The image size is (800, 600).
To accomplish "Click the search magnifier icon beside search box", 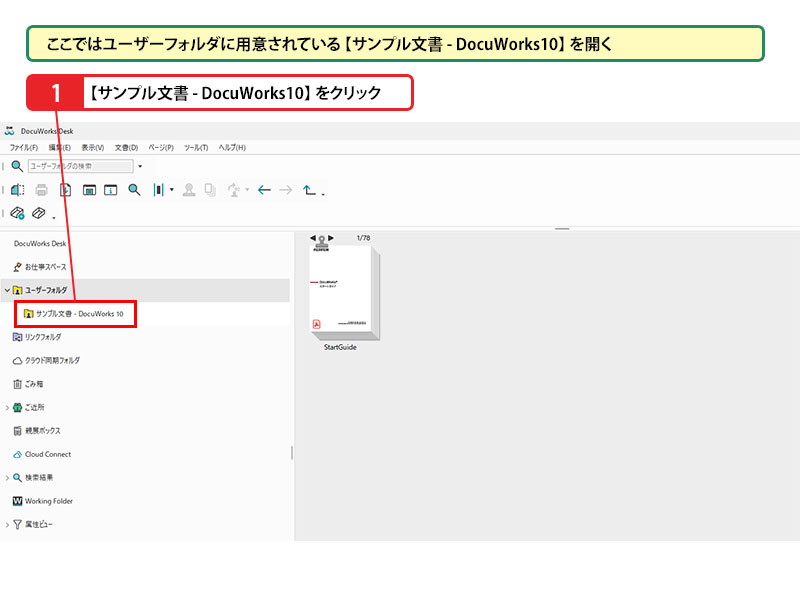I will 17,166.
